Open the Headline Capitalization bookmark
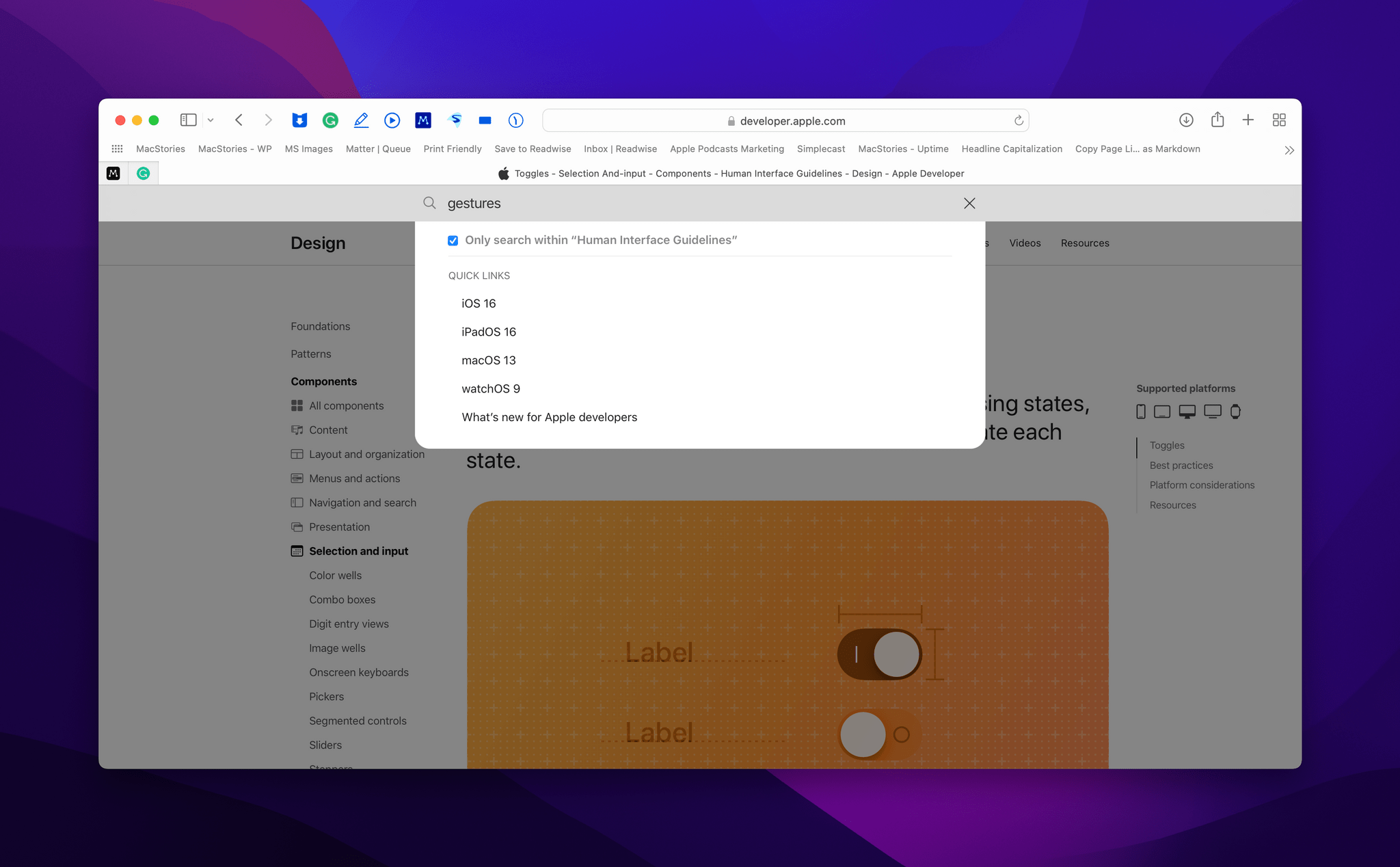This screenshot has height=867, width=1400. pyautogui.click(x=1012, y=149)
